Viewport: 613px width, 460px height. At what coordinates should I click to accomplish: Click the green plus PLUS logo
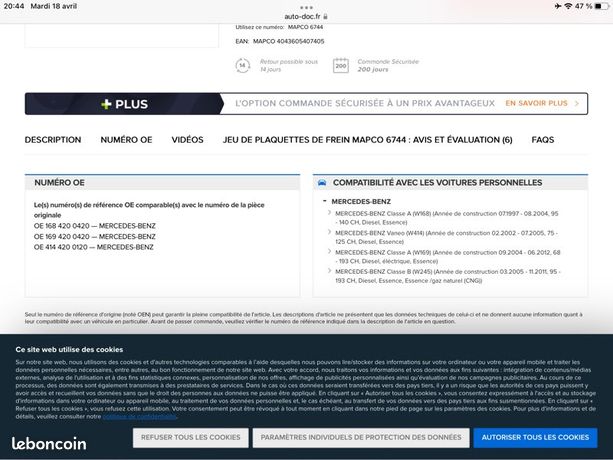click(x=124, y=104)
